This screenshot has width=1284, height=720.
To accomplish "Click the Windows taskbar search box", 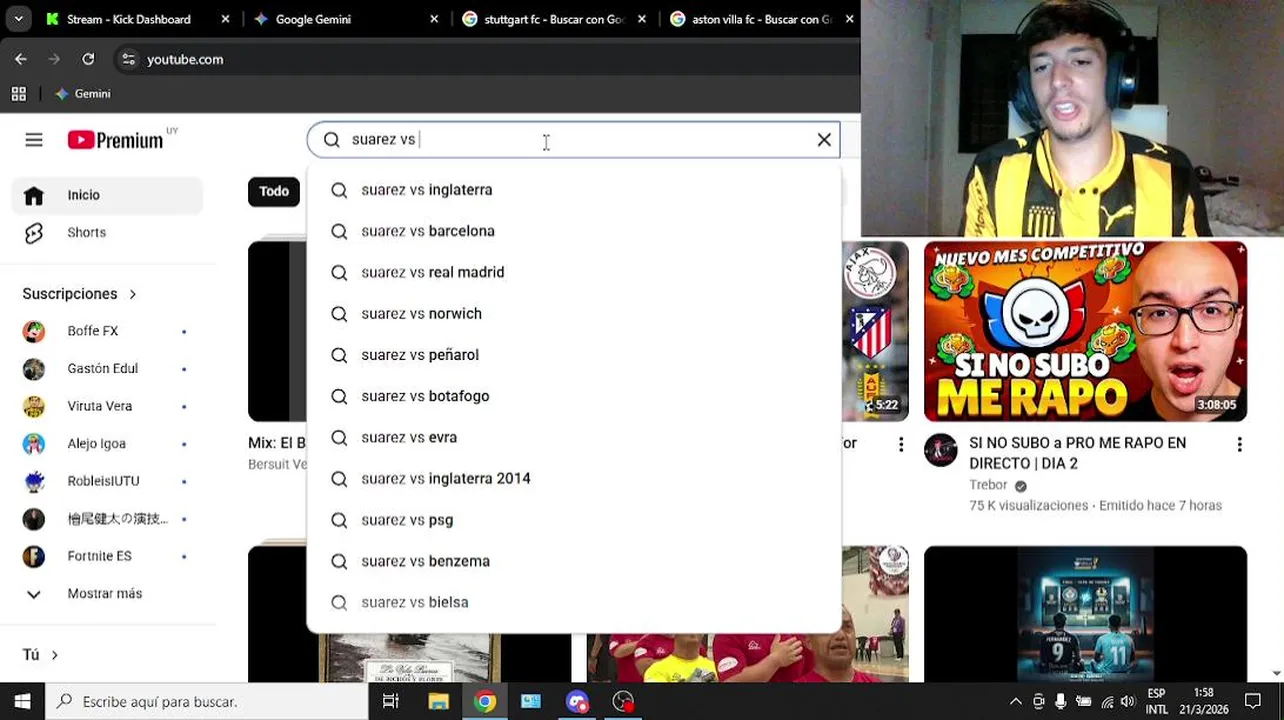I will 207,701.
